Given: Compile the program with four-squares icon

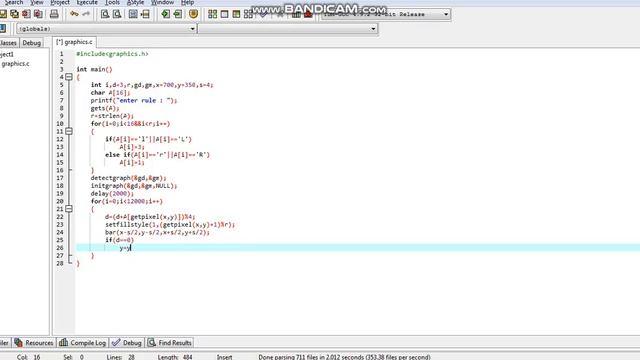Looking at the screenshot, I should tap(212, 14).
